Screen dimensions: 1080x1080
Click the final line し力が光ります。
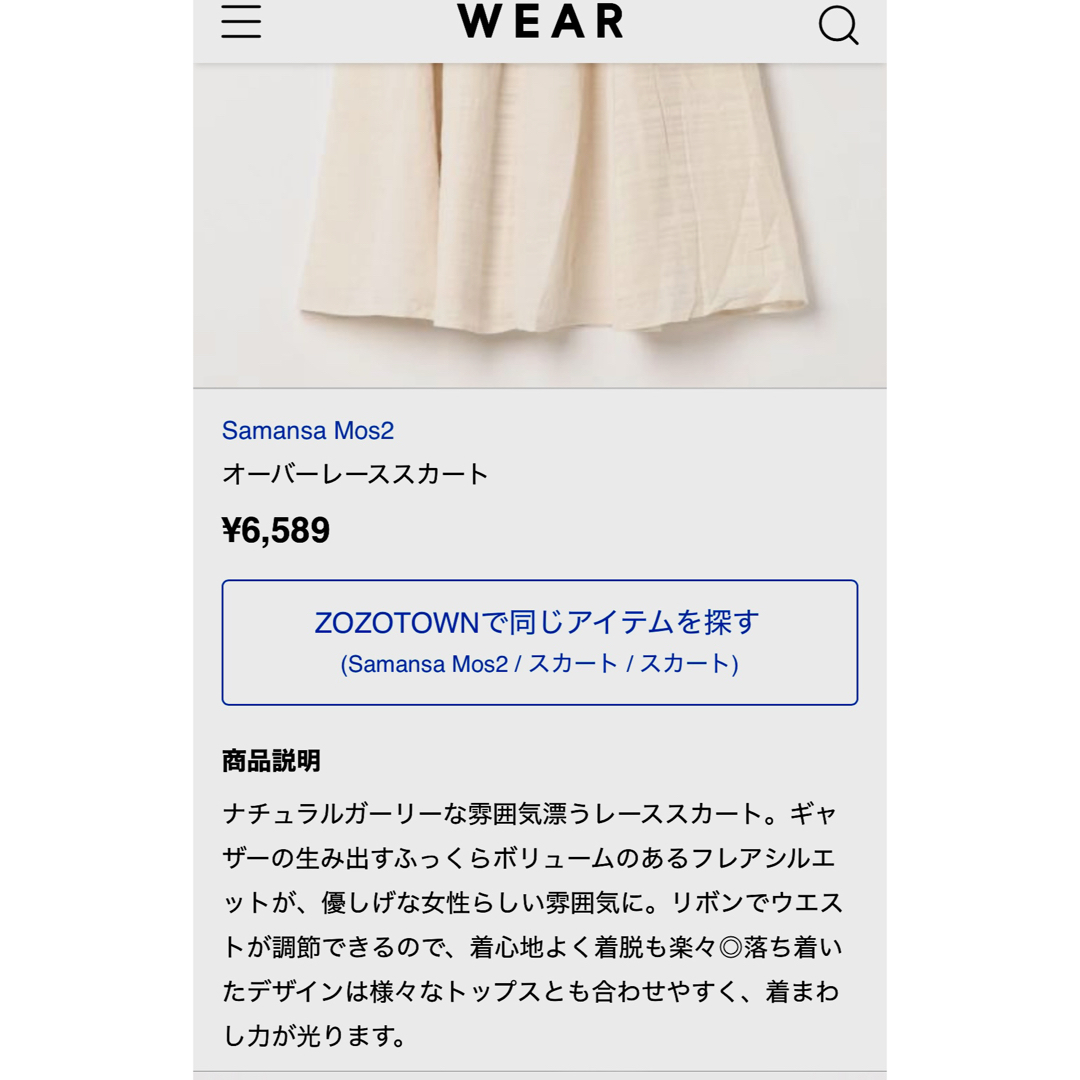[315, 1035]
